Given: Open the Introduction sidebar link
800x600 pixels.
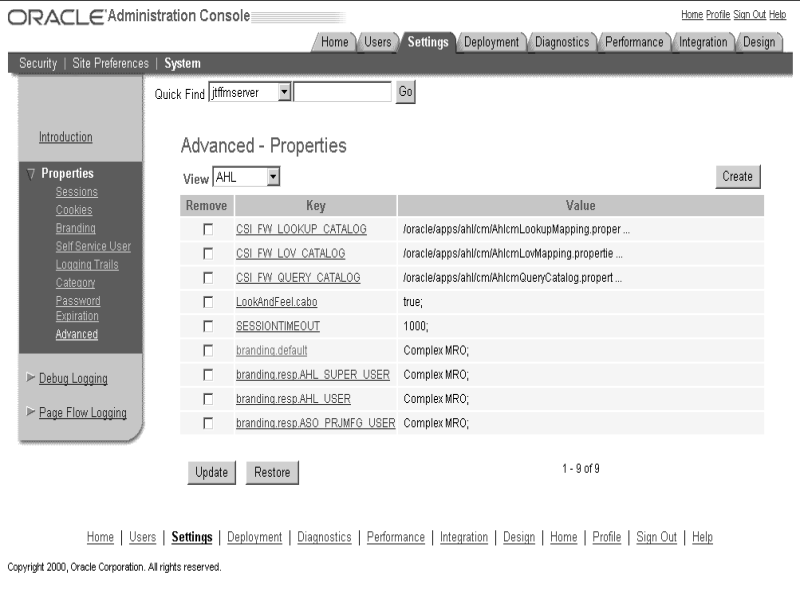Looking at the screenshot, I should point(66,137).
